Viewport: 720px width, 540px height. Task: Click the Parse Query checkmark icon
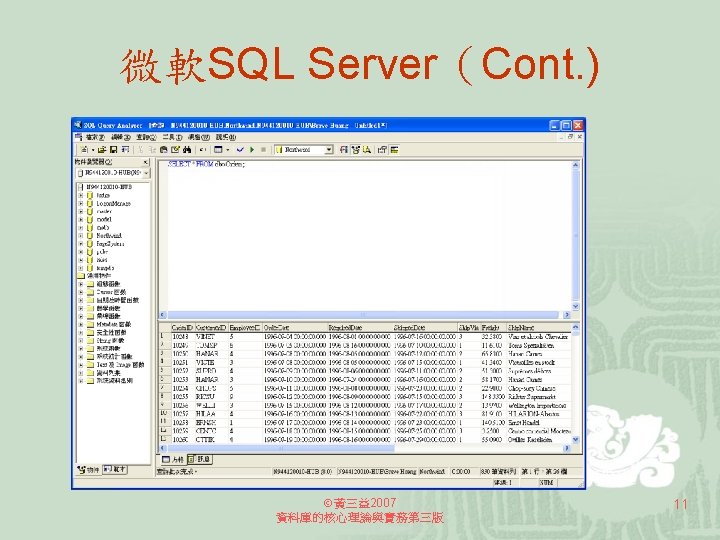(x=240, y=150)
